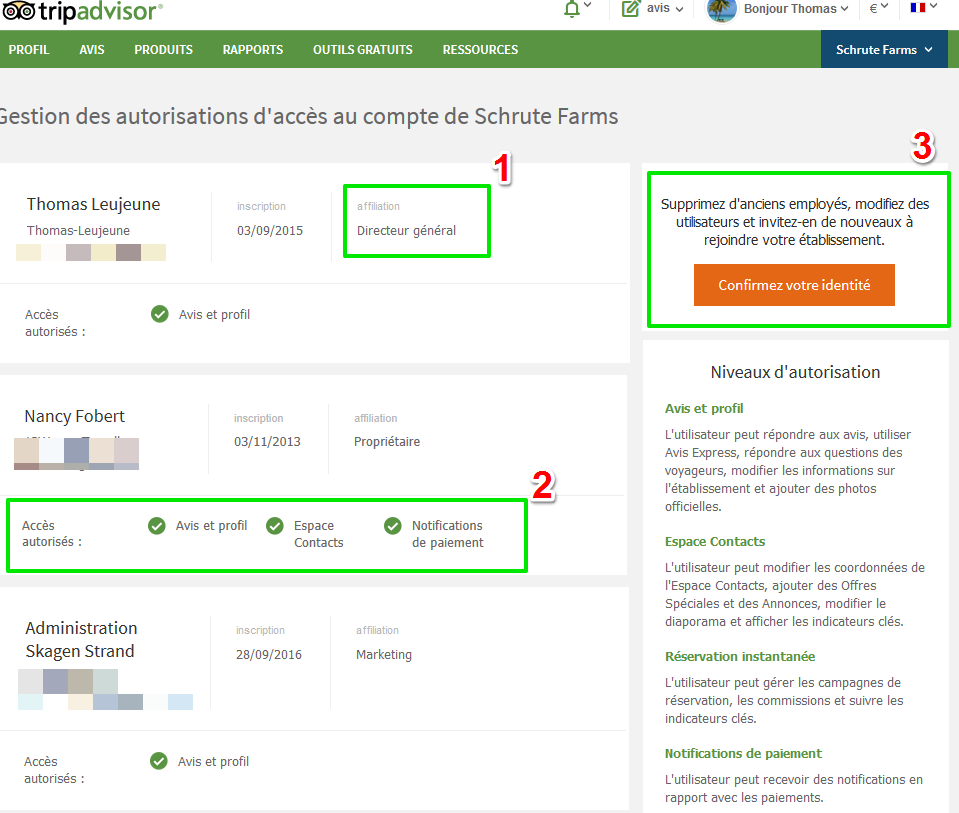Click Nancy Fobert's Espace Contacts checkmark

pyautogui.click(x=275, y=525)
